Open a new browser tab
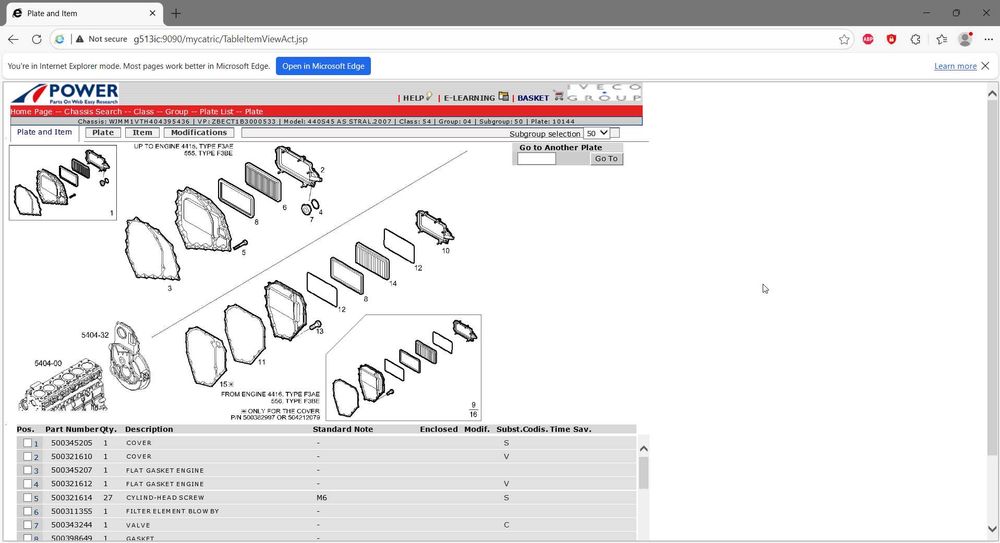1000x543 pixels. pyautogui.click(x=176, y=13)
